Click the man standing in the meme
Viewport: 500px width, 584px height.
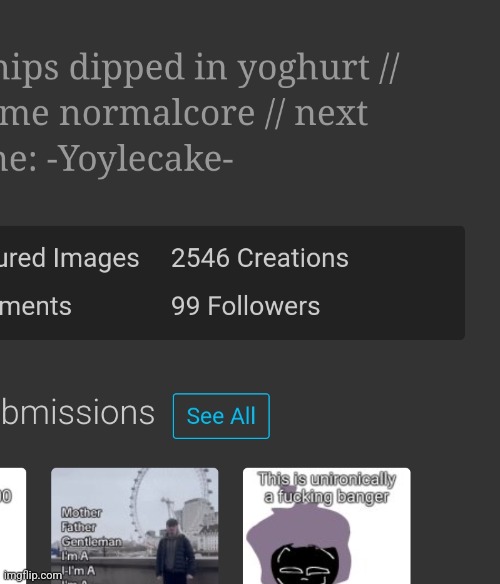pyautogui.click(x=174, y=551)
